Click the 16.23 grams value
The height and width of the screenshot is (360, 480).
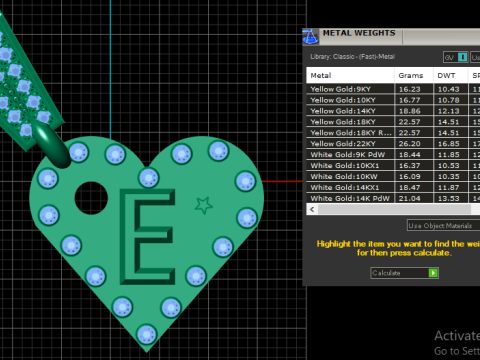click(410, 89)
